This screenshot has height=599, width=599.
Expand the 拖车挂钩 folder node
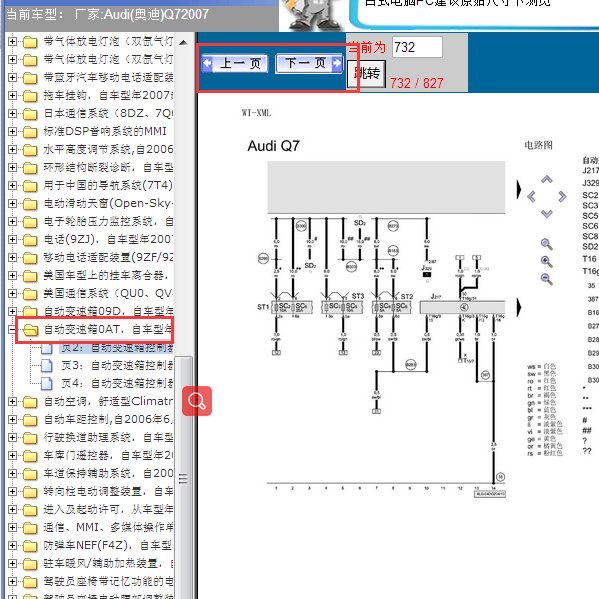tap(12, 95)
